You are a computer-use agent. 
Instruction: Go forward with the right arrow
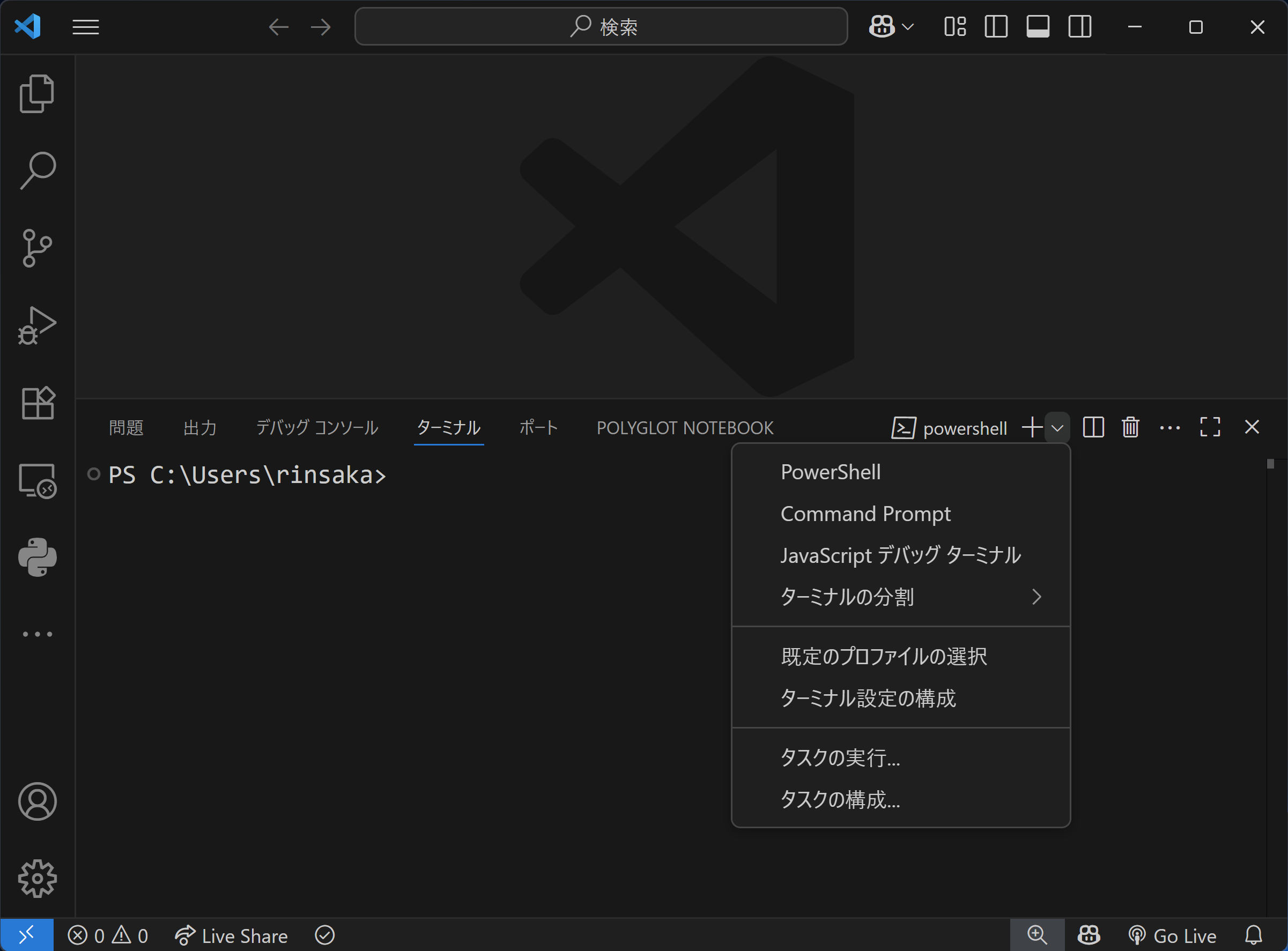point(321,27)
